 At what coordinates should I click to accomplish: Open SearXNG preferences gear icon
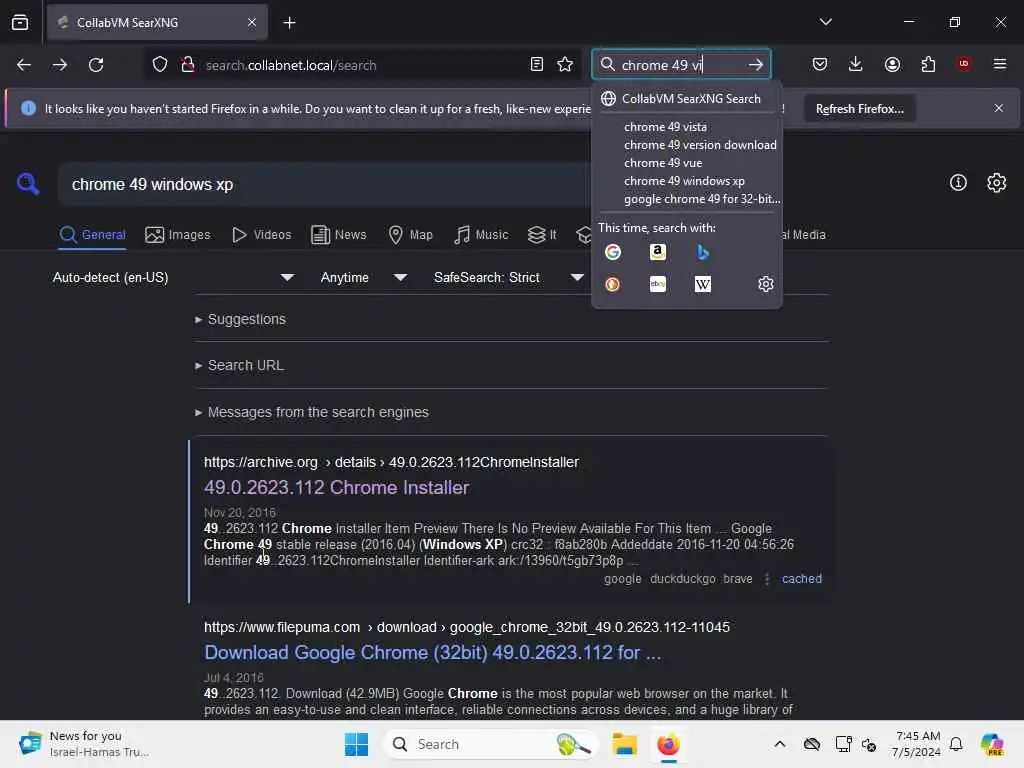[996, 183]
